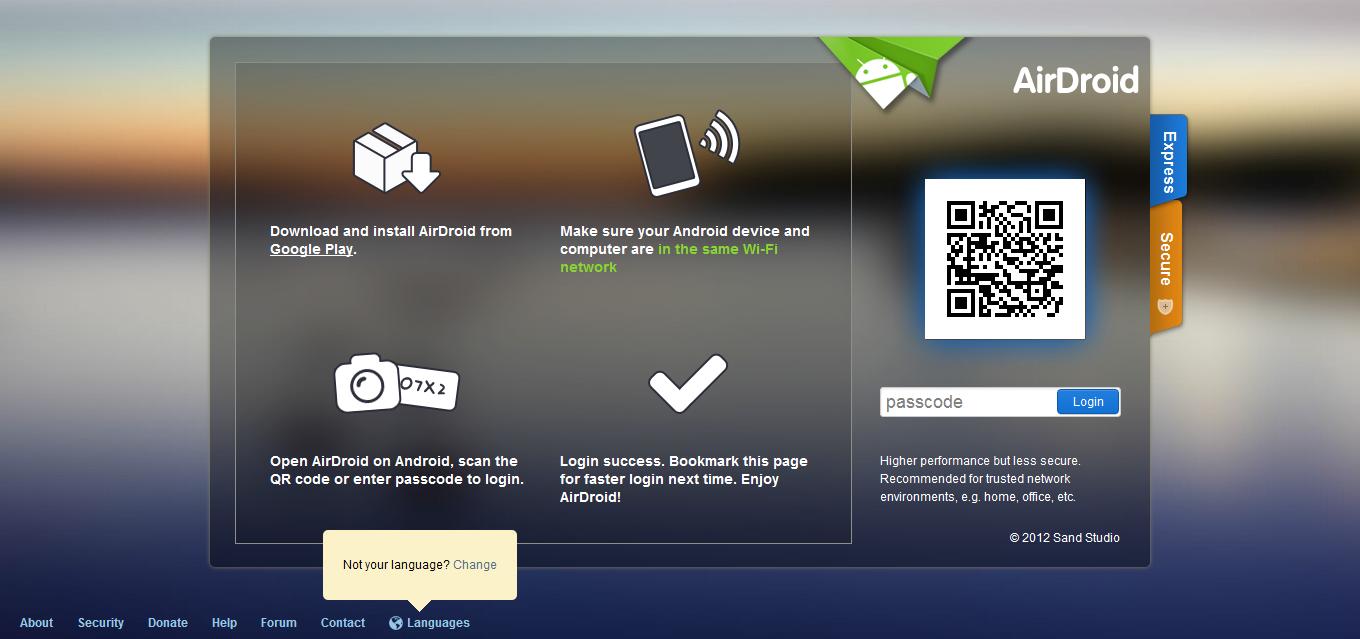The height and width of the screenshot is (639, 1360).
Task: Click Change in the language tooltip
Action: (475, 565)
